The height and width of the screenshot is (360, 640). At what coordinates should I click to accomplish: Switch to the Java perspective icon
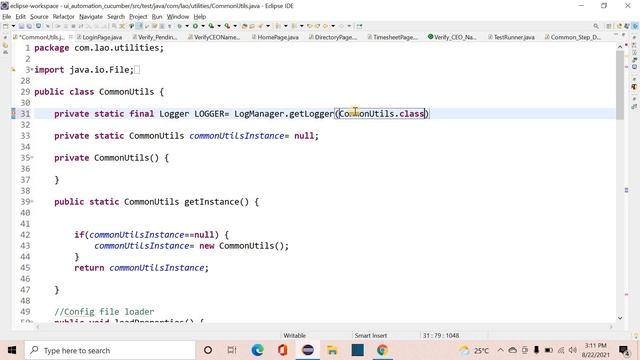(619, 26)
